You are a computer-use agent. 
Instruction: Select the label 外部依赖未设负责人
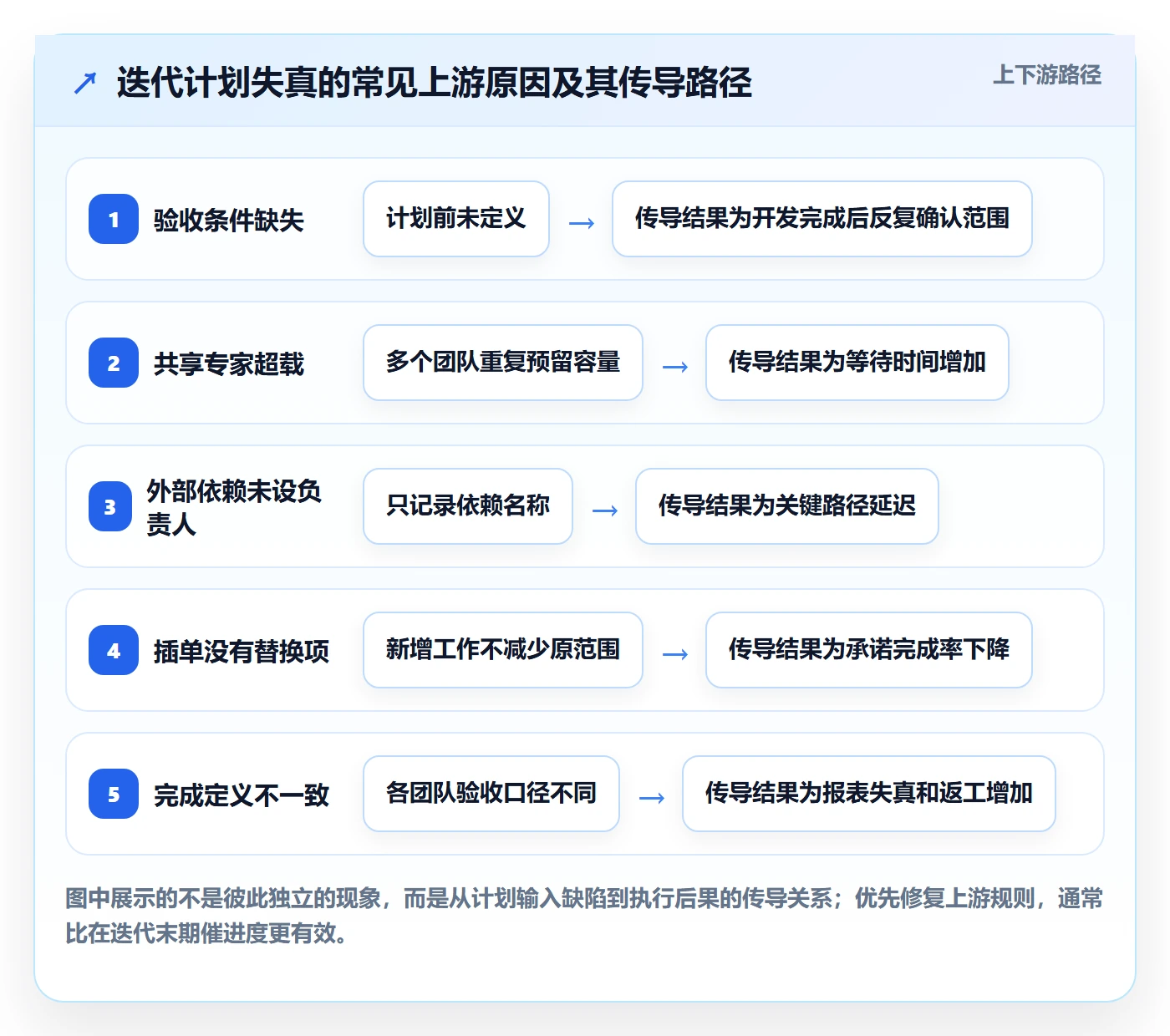coord(234,507)
